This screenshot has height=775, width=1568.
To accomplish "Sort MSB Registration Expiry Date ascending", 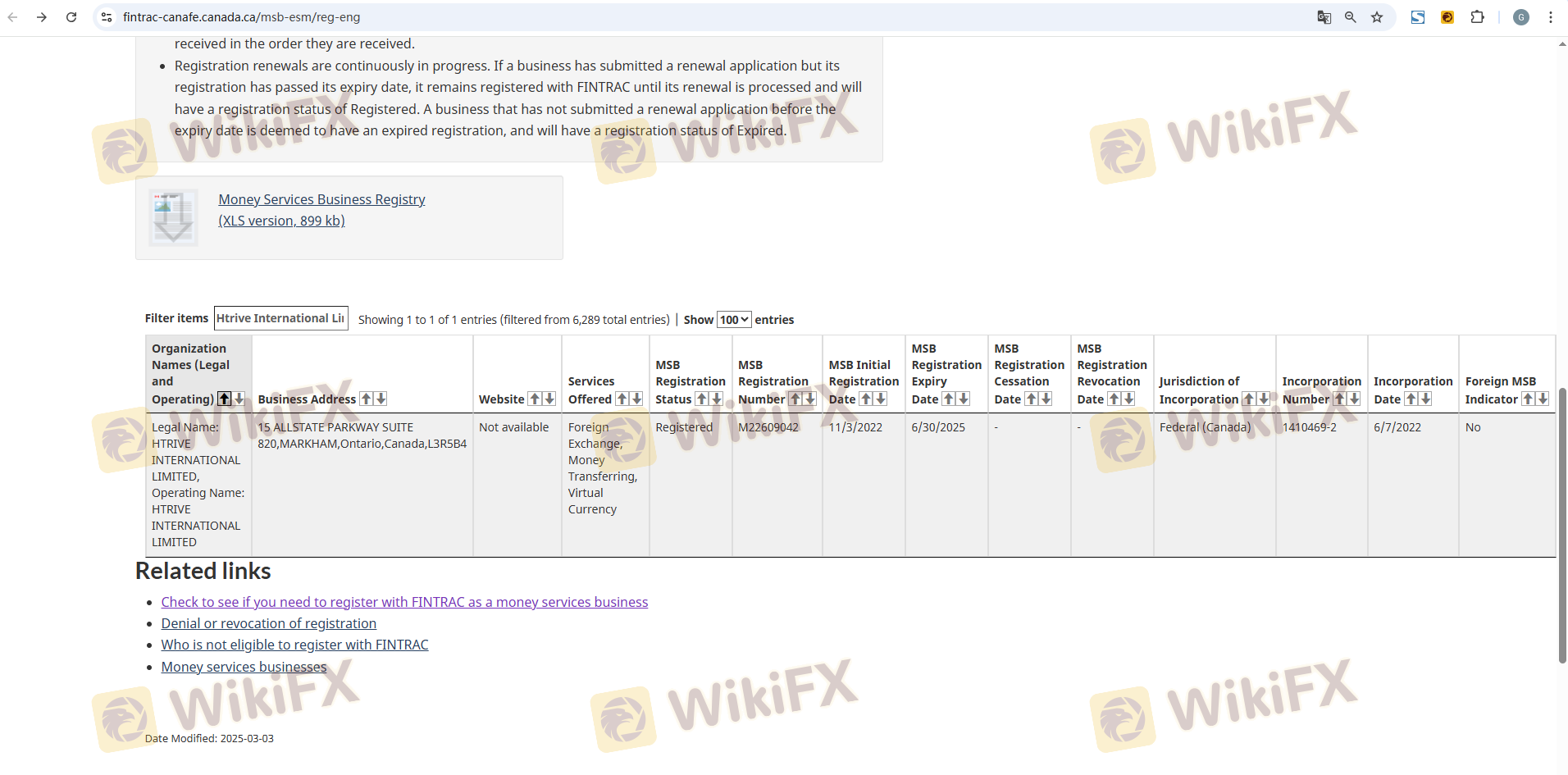I will pyautogui.click(x=949, y=399).
